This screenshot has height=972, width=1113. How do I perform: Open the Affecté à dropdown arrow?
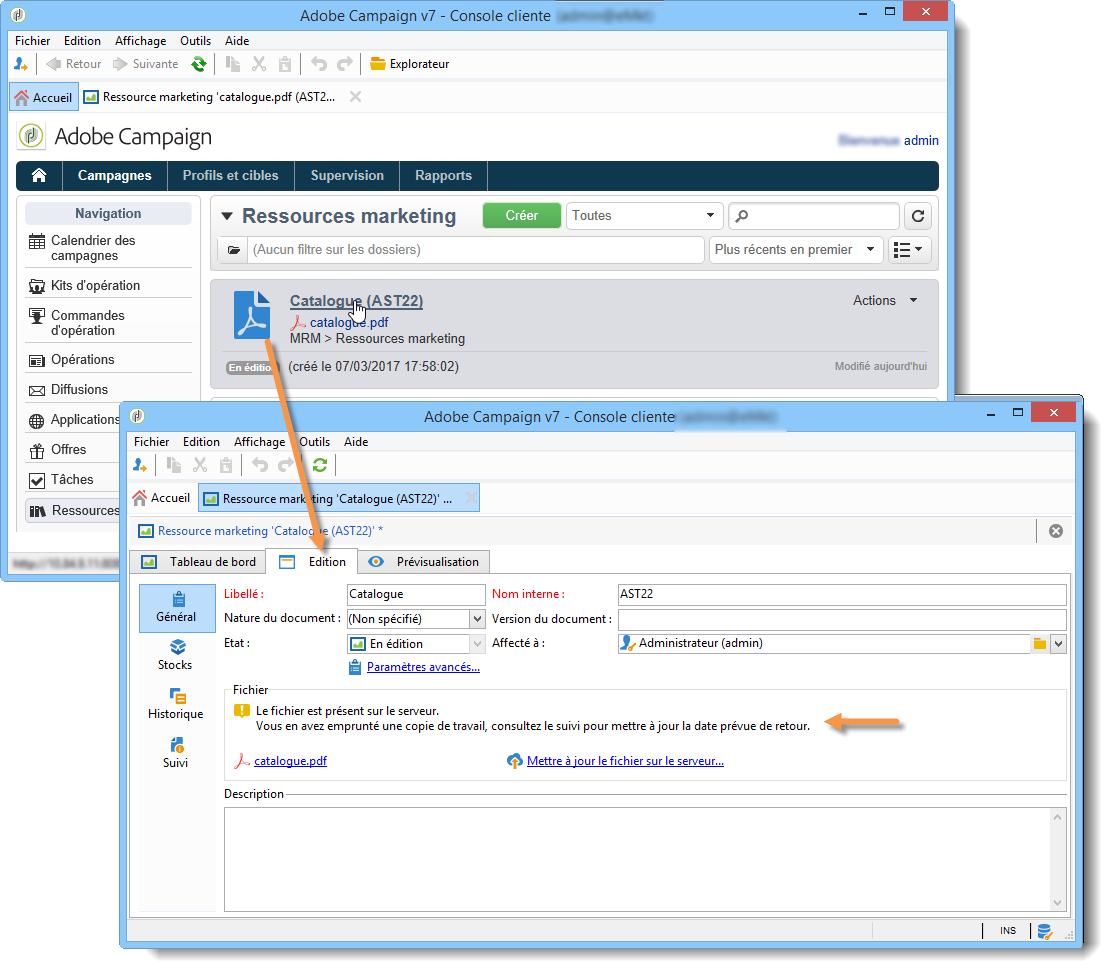click(x=1058, y=644)
